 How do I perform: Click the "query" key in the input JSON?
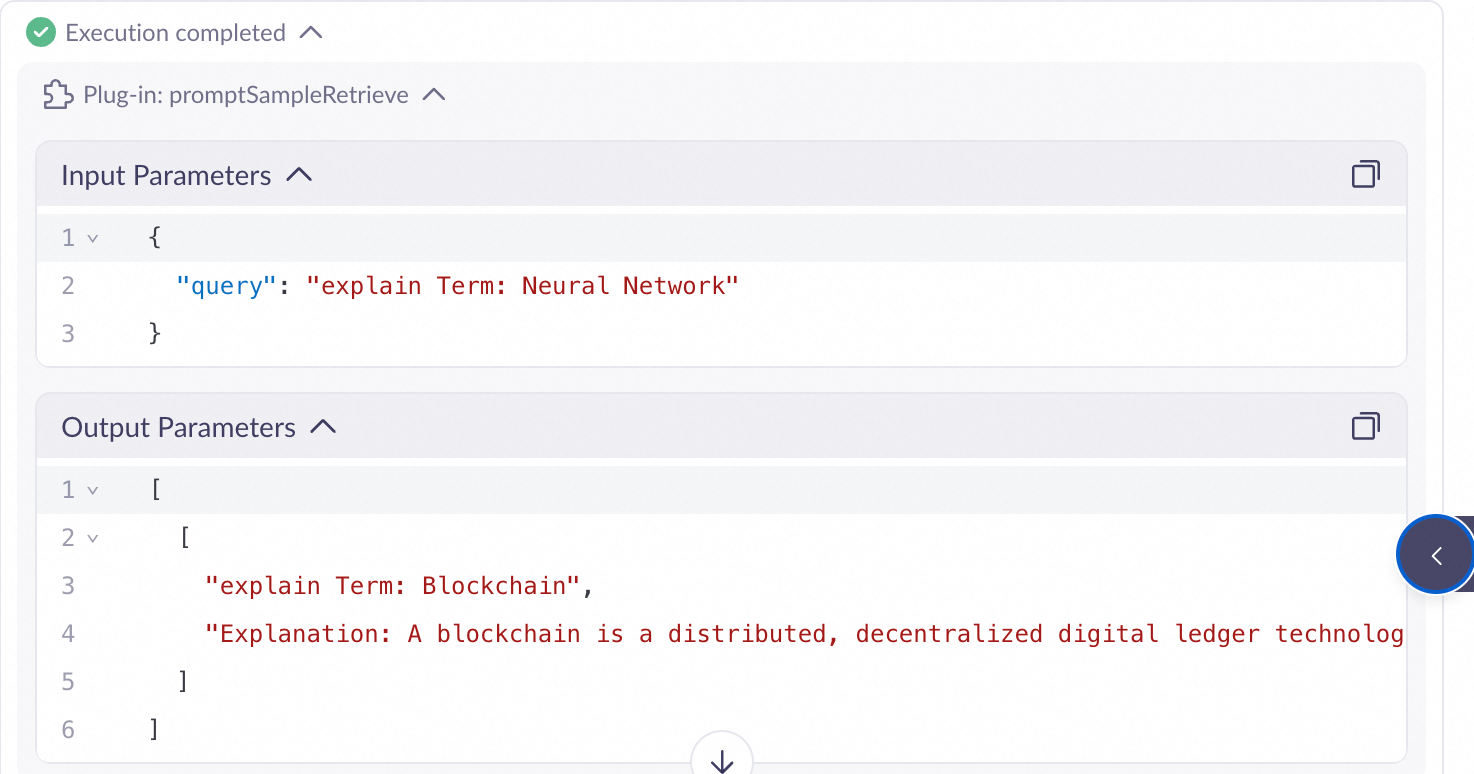point(226,286)
